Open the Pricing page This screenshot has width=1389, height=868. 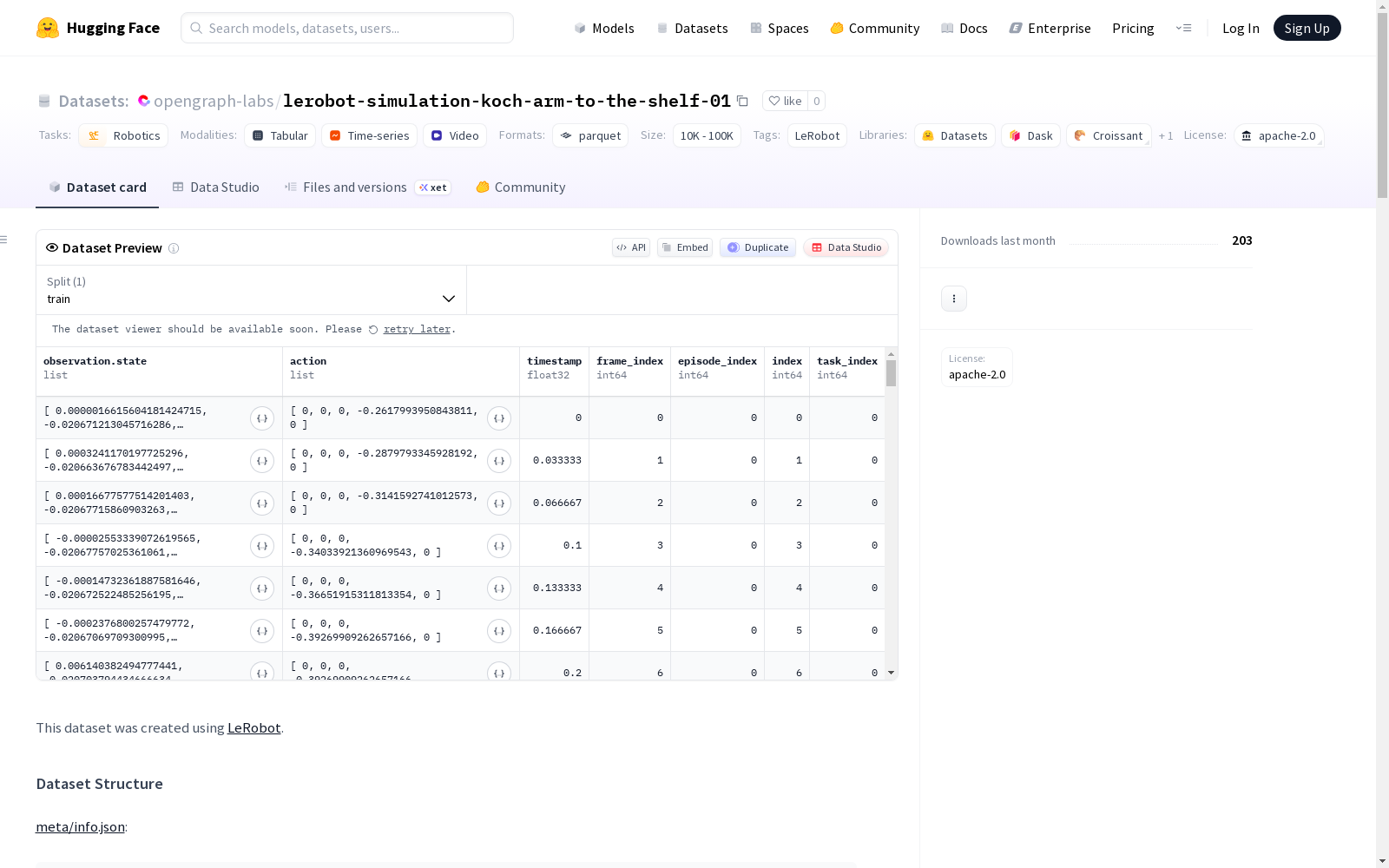[x=1133, y=28]
